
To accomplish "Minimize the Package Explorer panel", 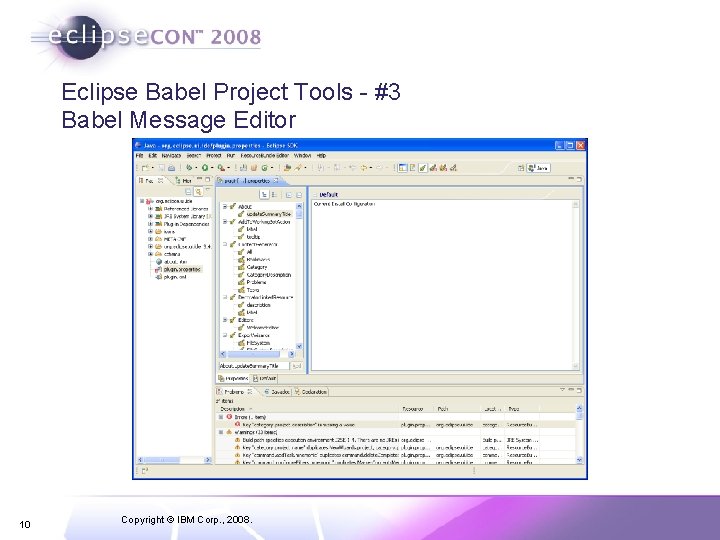I will point(200,179).
